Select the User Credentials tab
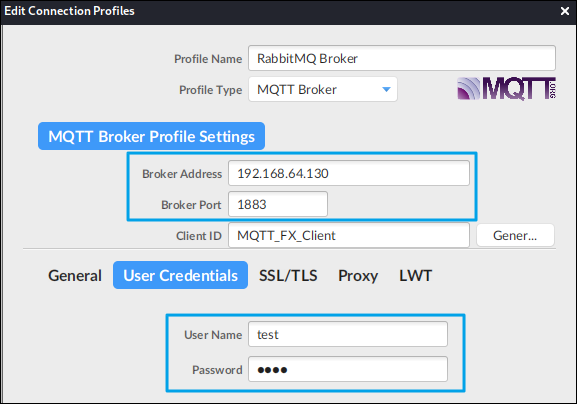 pyautogui.click(x=180, y=275)
